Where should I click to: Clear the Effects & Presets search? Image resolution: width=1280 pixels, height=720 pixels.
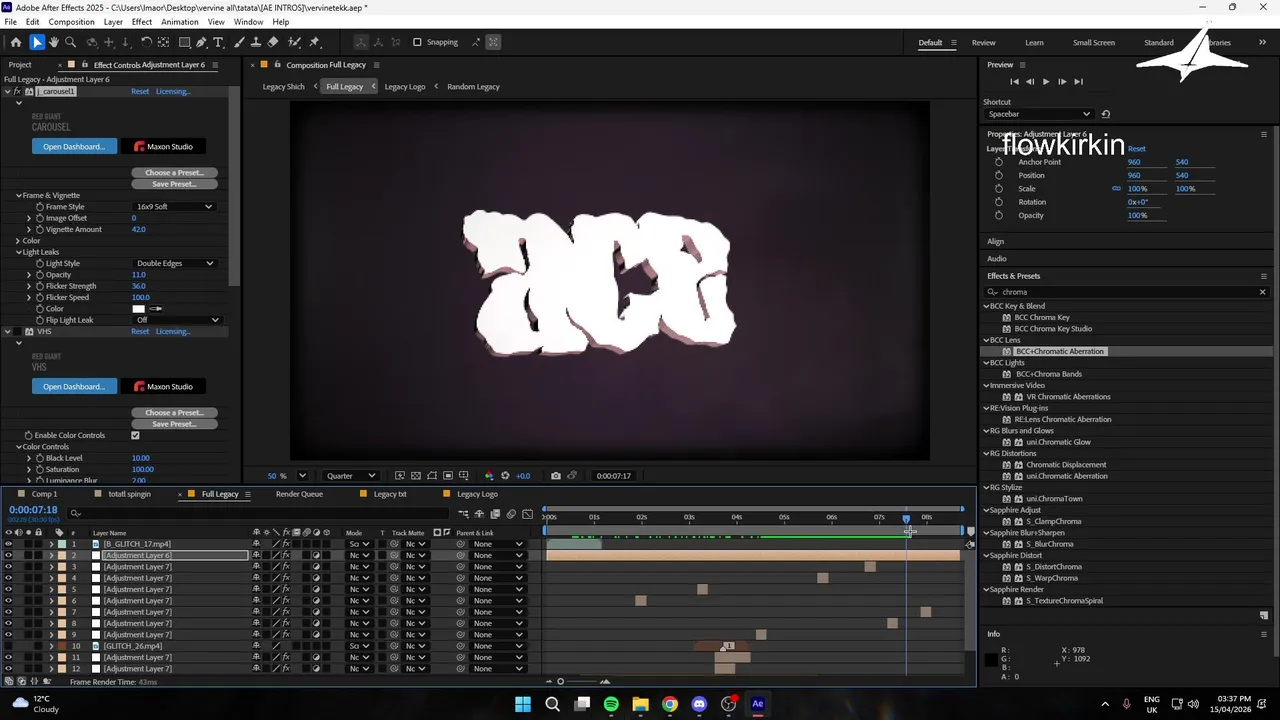click(x=1262, y=292)
